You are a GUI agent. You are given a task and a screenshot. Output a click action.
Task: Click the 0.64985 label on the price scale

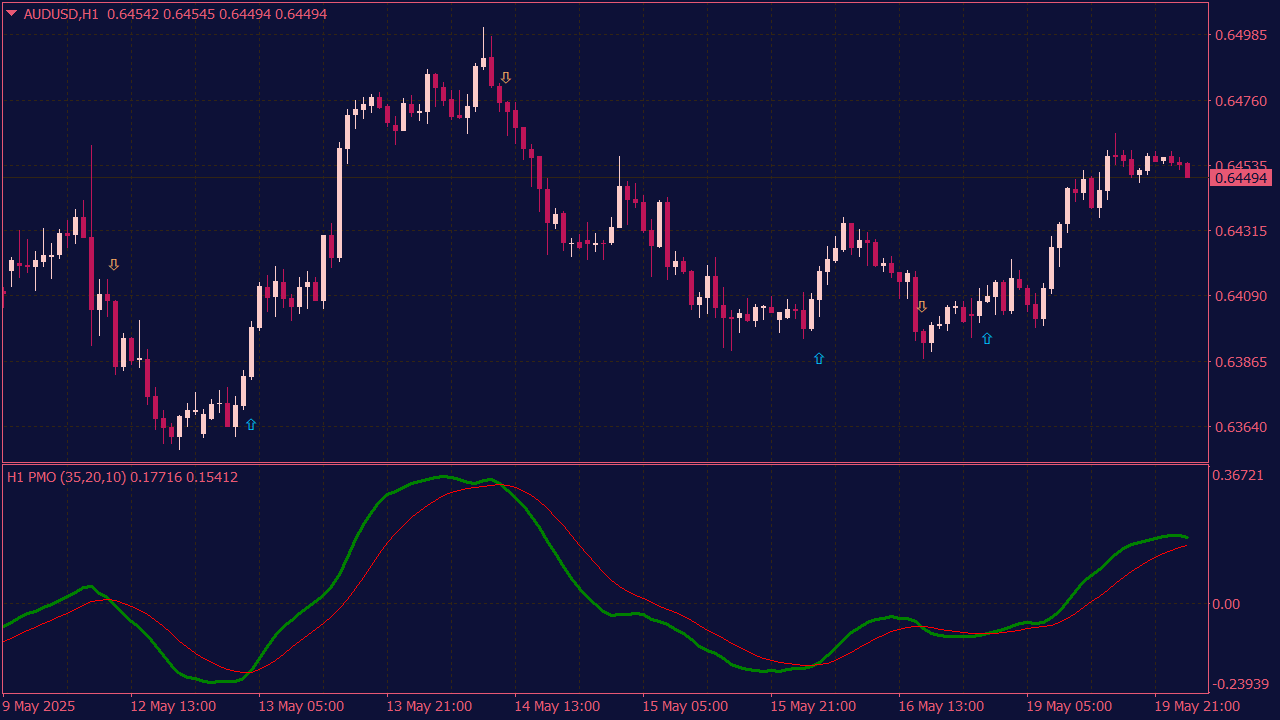[x=1240, y=35]
